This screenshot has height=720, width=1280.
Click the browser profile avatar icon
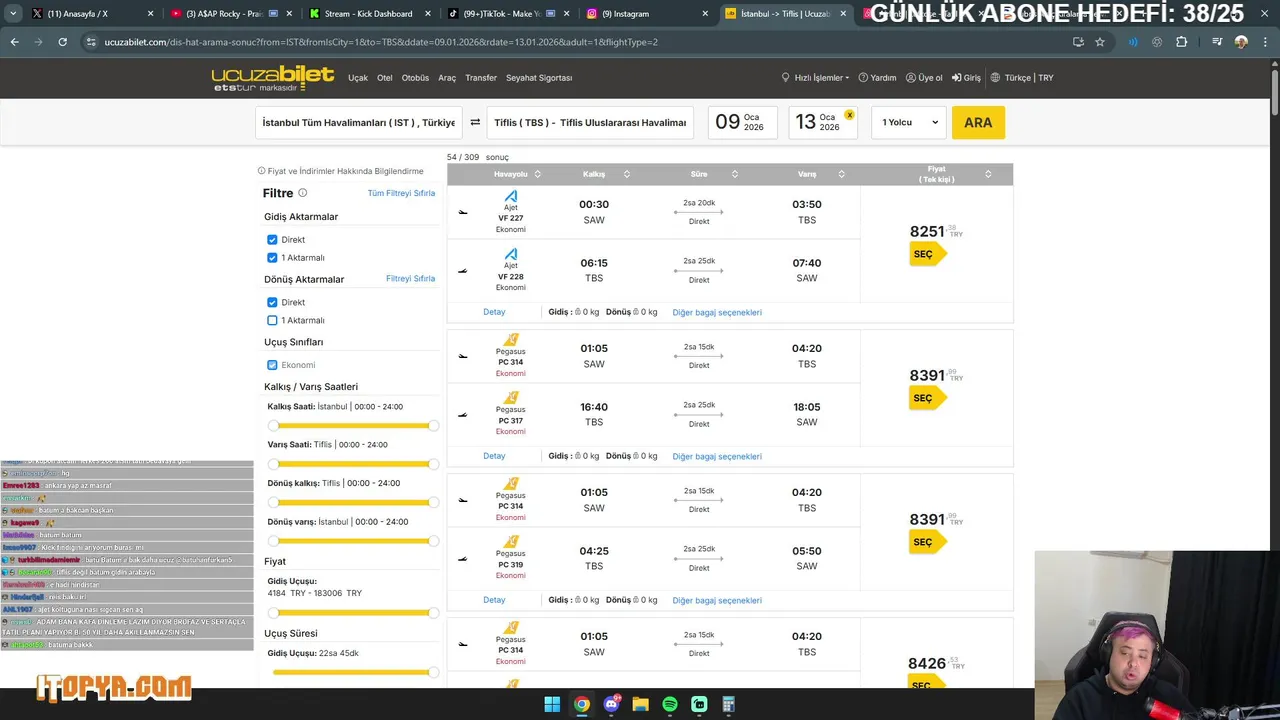[1241, 42]
